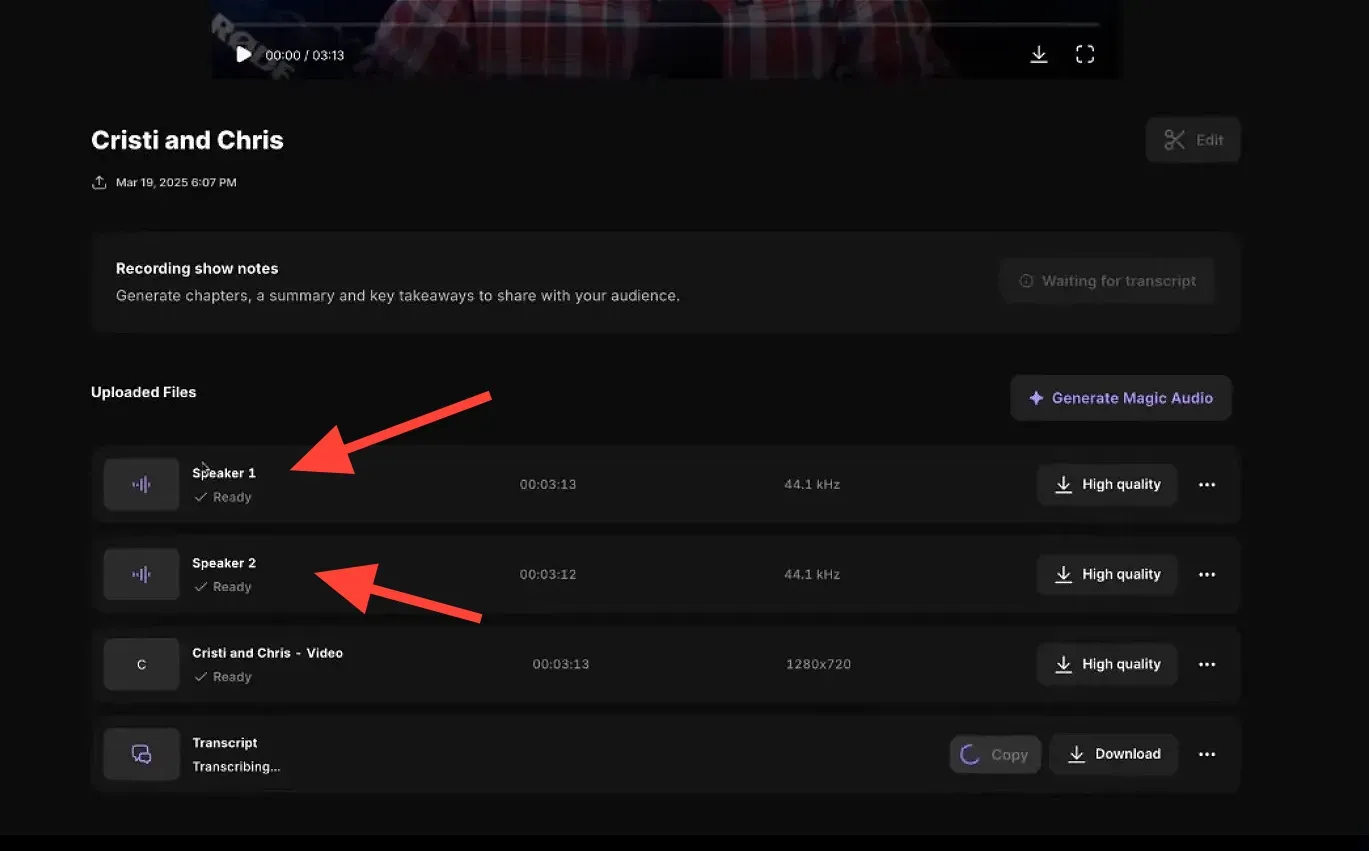
Task: Click the Cristi and Chris video thumbnail
Action: click(x=142, y=665)
